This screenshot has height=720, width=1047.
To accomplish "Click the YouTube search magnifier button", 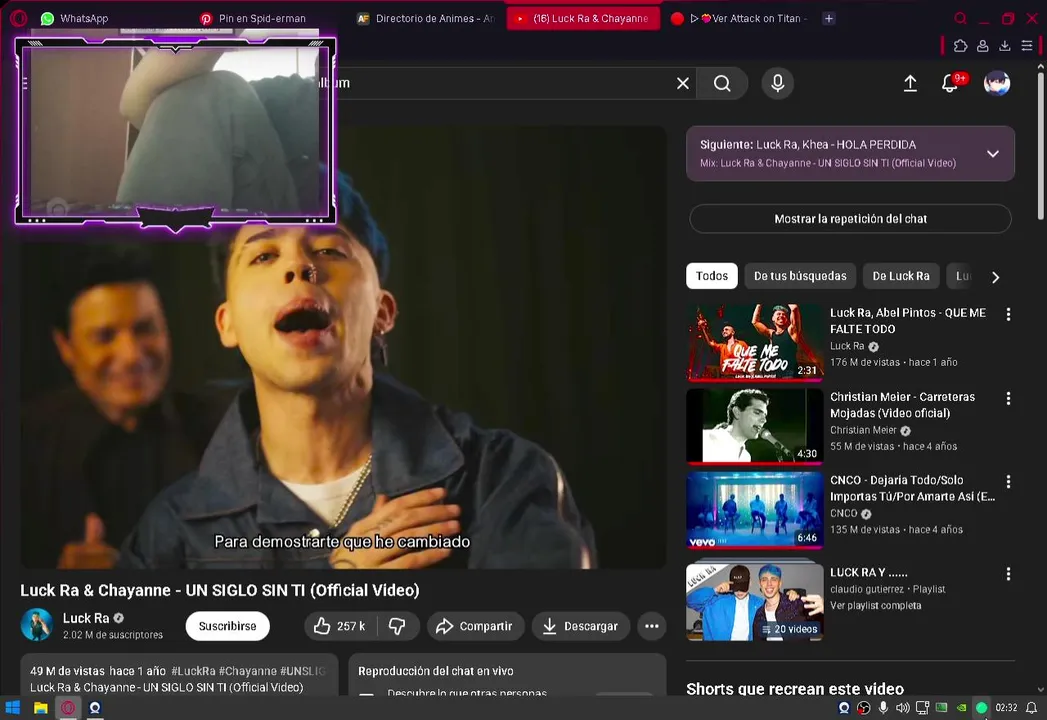I will pyautogui.click(x=722, y=83).
